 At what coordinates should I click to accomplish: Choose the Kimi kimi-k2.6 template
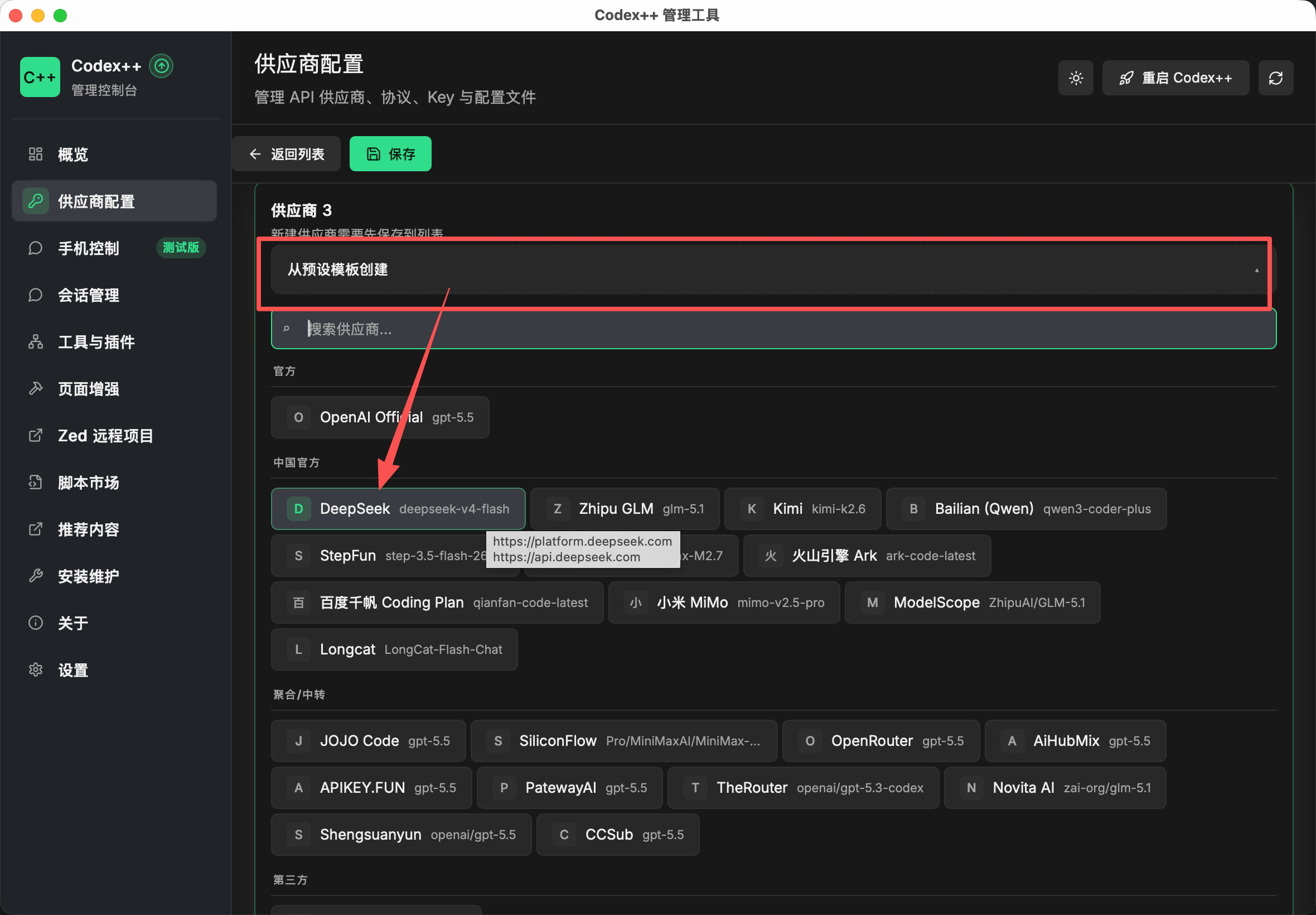(802, 509)
